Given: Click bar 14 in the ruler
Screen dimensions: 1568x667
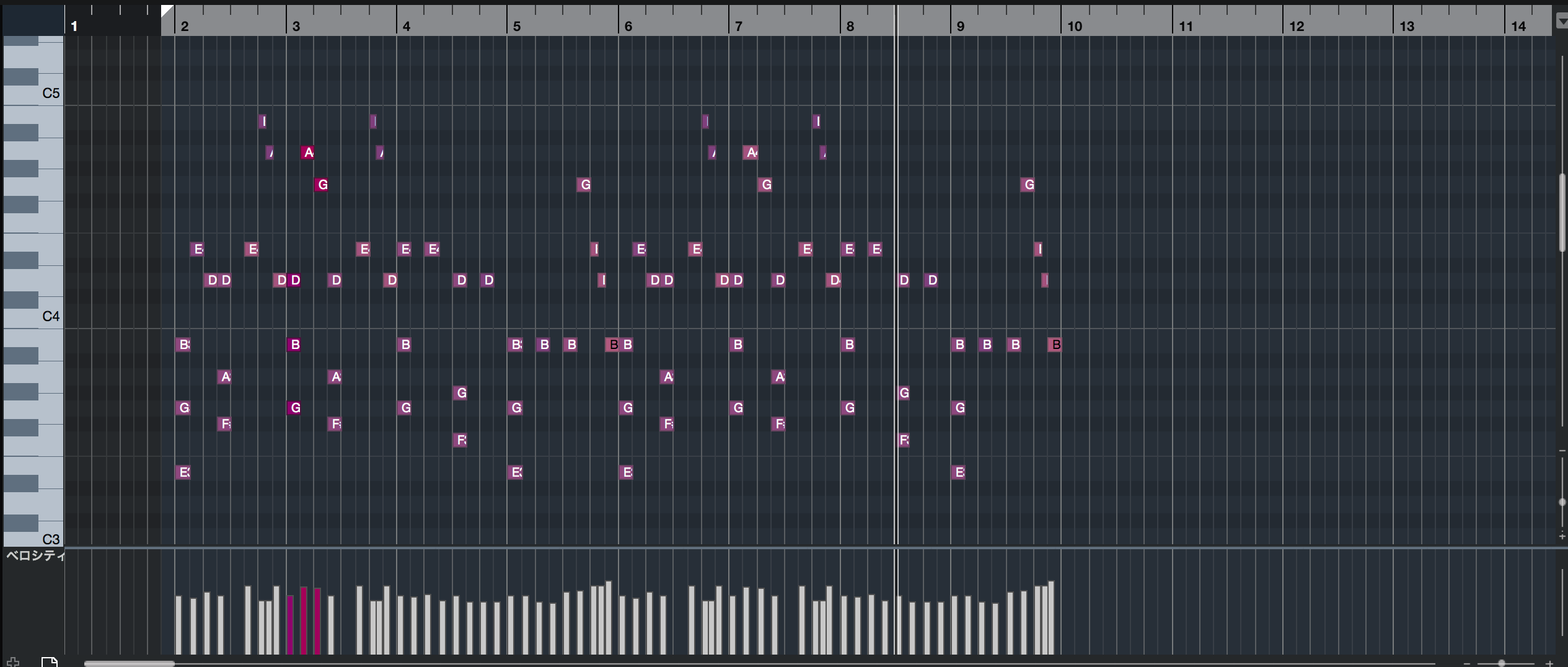Looking at the screenshot, I should coord(1518,26).
